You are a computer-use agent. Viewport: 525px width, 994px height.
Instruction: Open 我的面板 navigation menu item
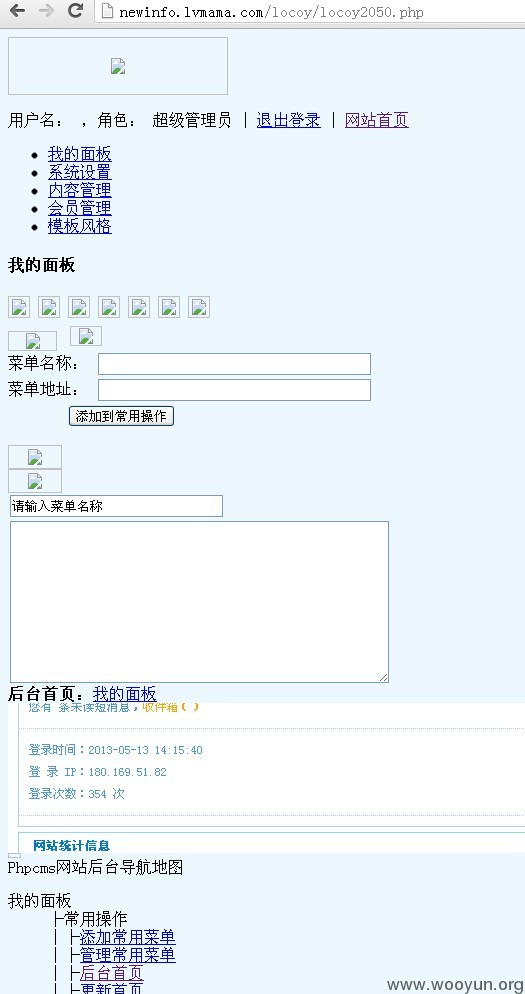point(80,154)
